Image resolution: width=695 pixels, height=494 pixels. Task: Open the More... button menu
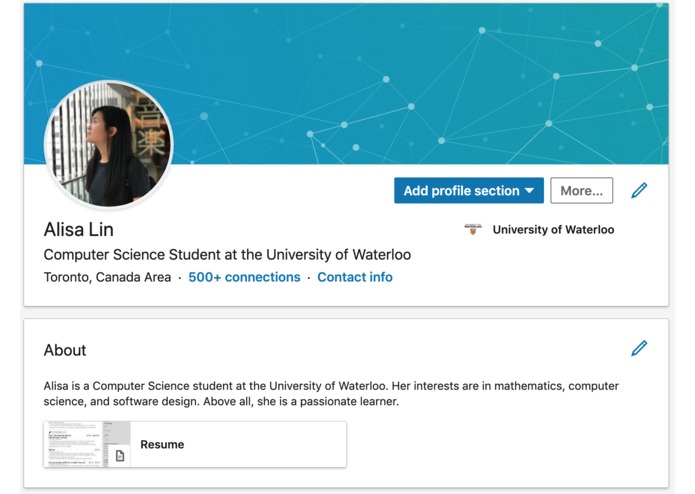582,191
